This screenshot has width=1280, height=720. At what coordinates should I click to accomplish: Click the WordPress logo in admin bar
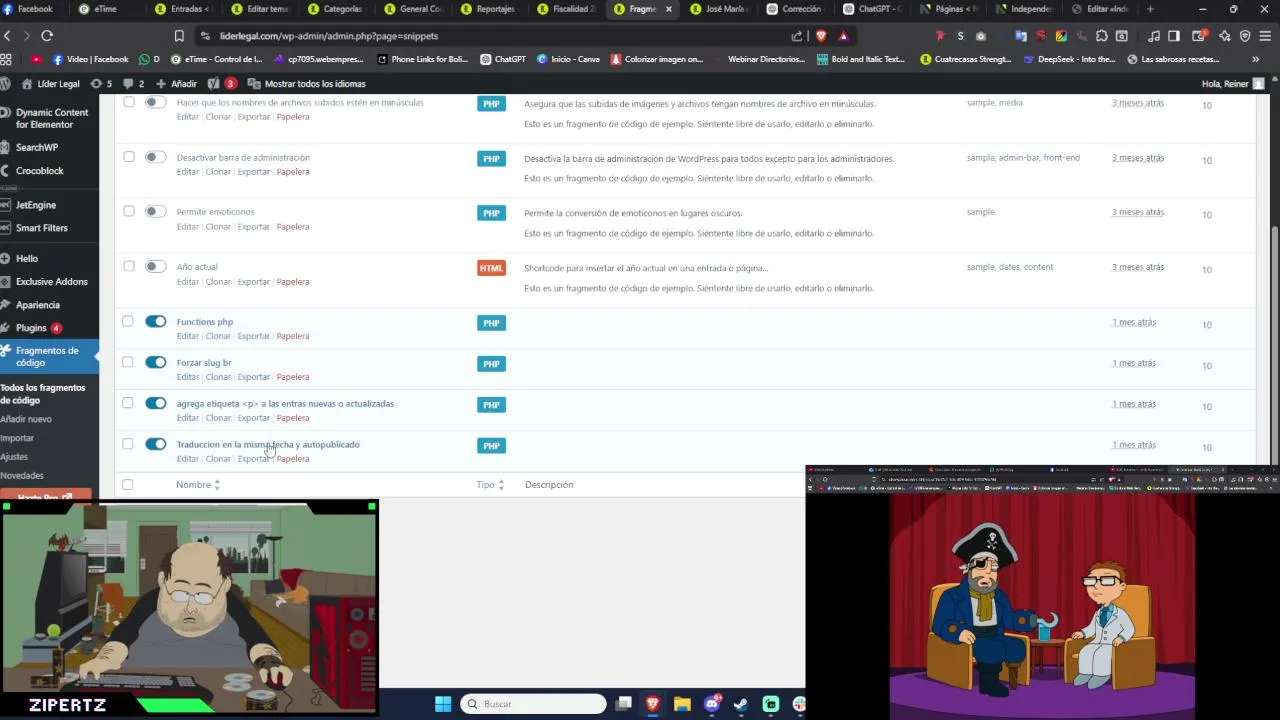5,84
